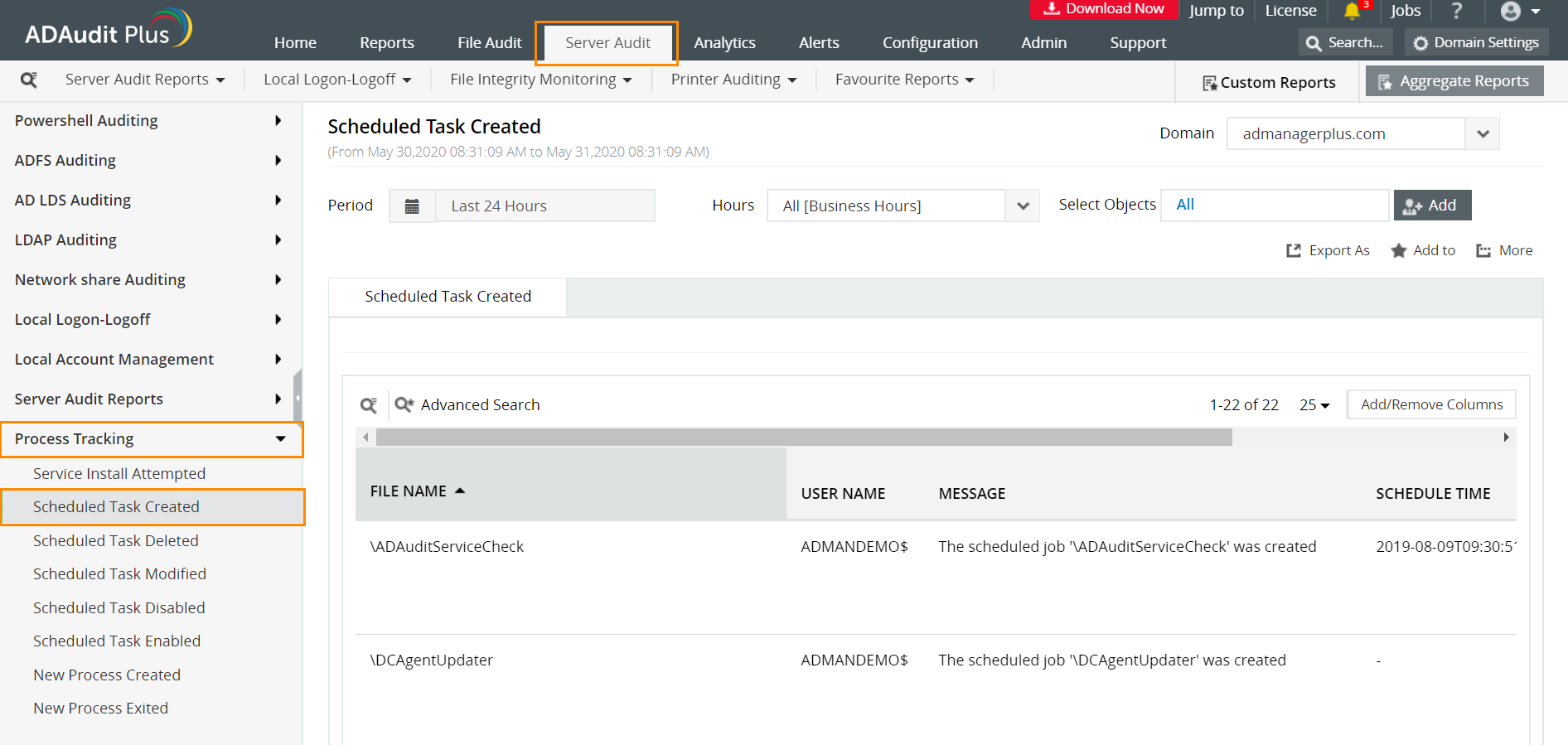Click the Add objects button
The image size is (1568, 745).
point(1433,205)
